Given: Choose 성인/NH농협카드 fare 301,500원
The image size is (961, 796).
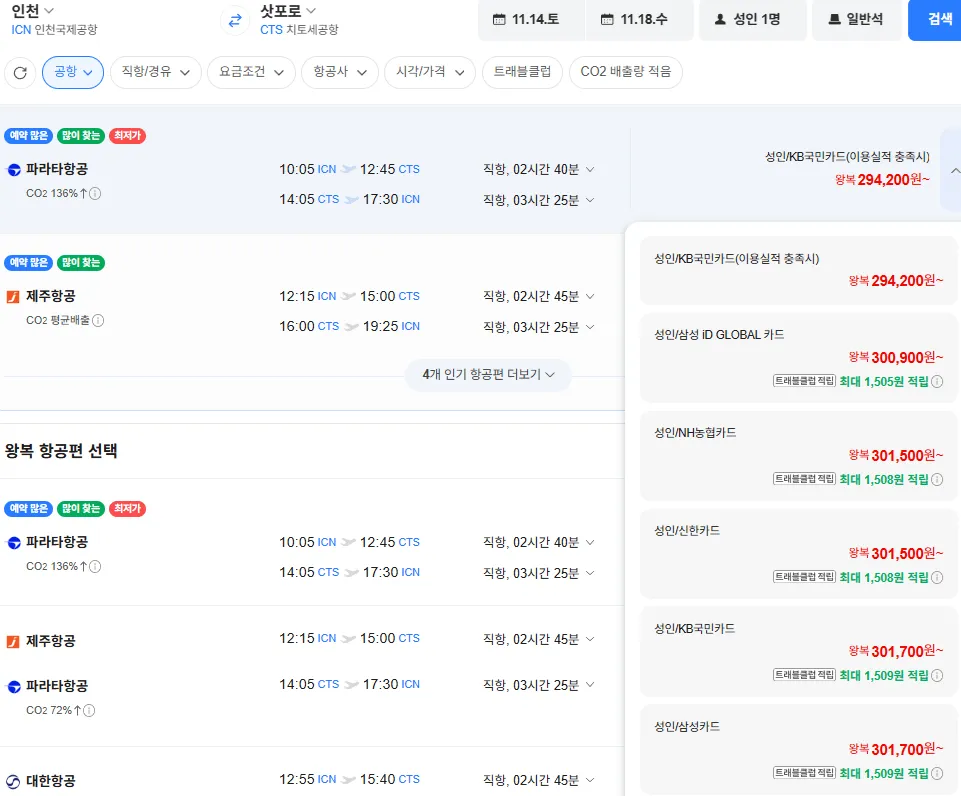Looking at the screenshot, I should tap(798, 456).
